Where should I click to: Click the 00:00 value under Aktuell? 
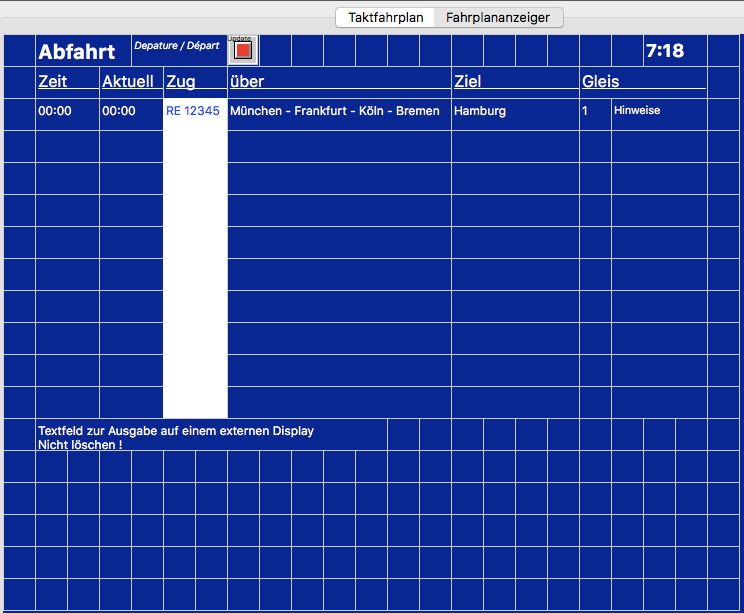tap(119, 111)
